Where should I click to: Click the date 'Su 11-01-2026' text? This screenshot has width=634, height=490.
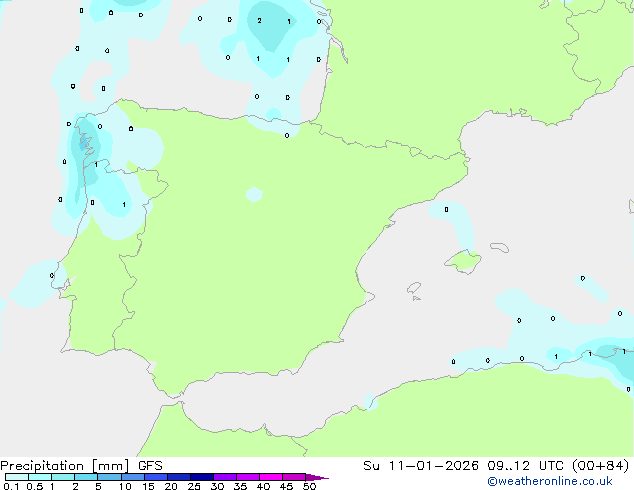(x=421, y=466)
